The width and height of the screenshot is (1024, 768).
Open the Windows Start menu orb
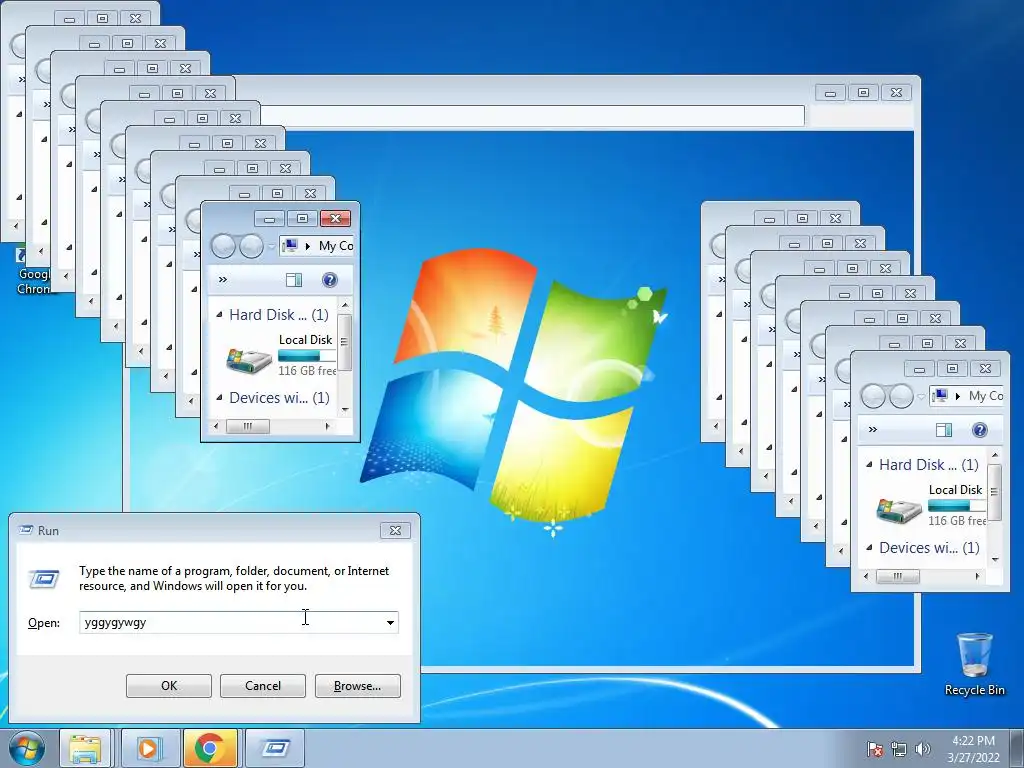27,748
